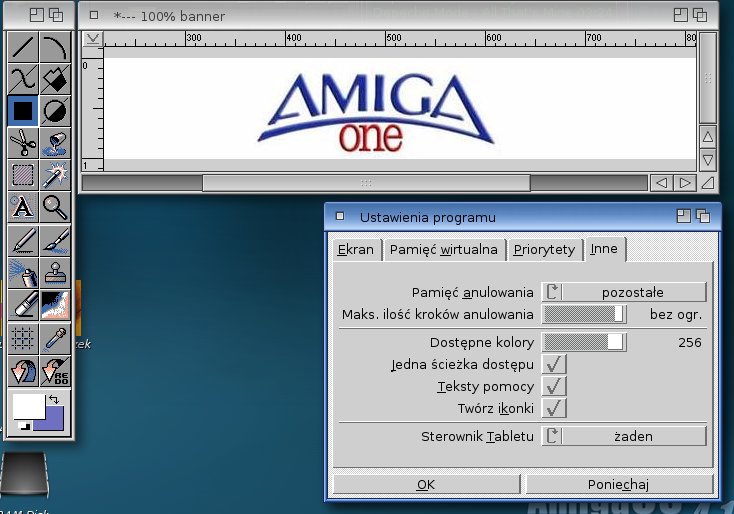Click the banner window scroll left arrow
This screenshot has height=514, width=734.
(x=661, y=183)
